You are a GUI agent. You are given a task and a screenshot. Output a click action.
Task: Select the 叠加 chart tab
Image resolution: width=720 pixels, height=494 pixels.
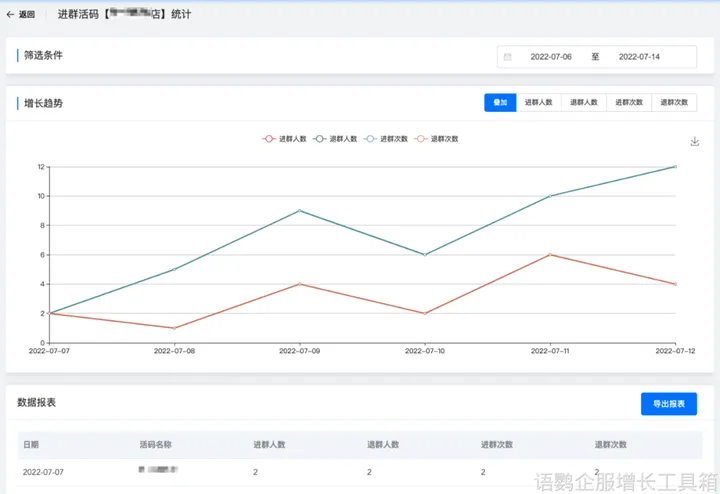pos(500,103)
